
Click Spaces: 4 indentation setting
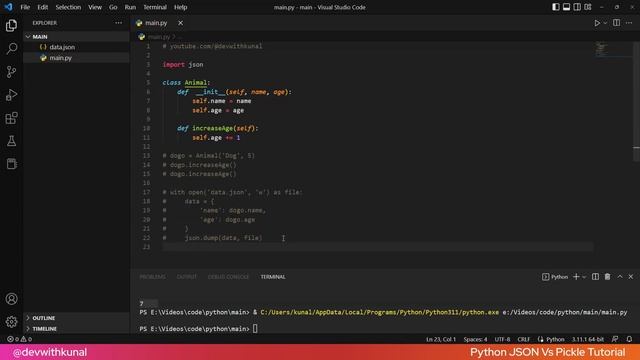475,339
